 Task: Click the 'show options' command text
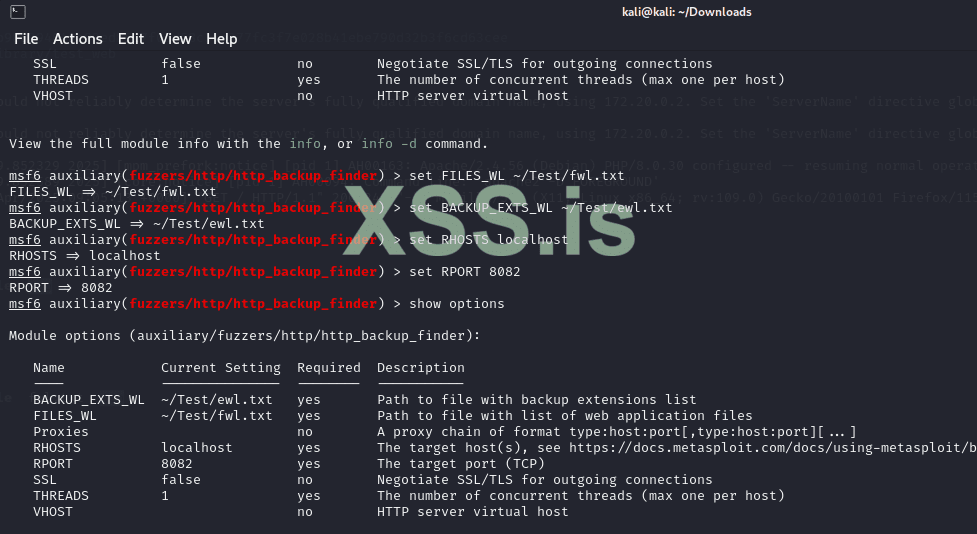pyautogui.click(x=457, y=303)
